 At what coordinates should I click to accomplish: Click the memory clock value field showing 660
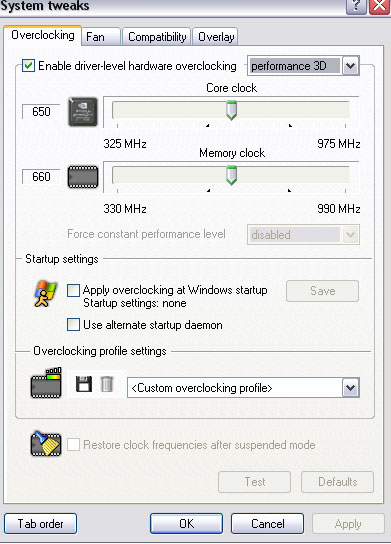pyautogui.click(x=41, y=177)
